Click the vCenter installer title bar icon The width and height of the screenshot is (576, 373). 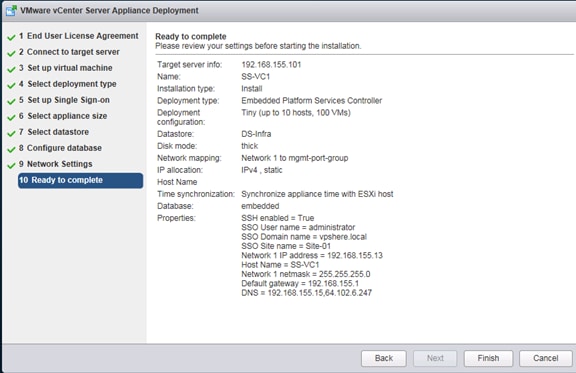point(11,10)
